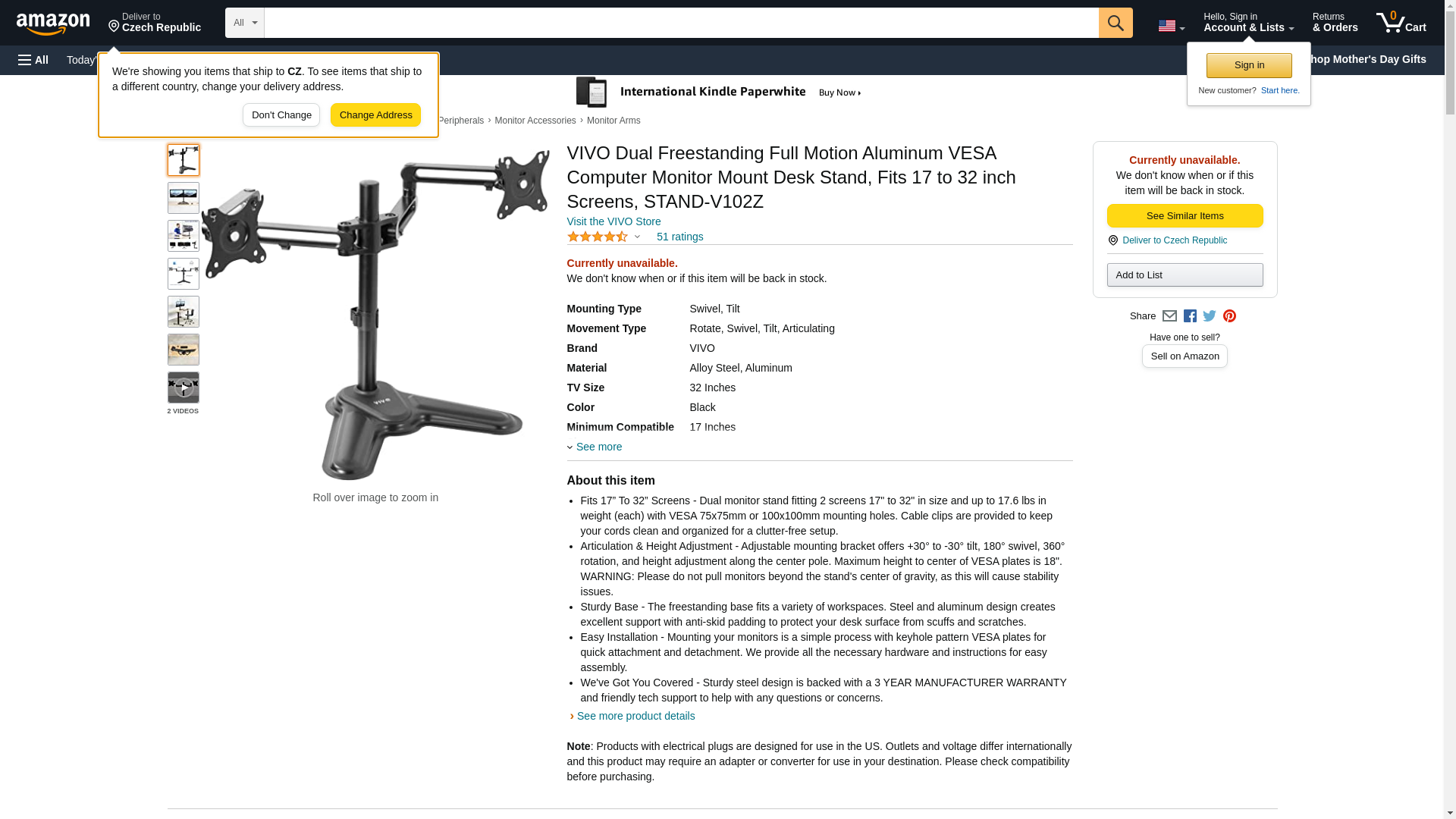The width and height of the screenshot is (1456, 819).
Task: Open Account & Lists menu
Action: (1248, 22)
